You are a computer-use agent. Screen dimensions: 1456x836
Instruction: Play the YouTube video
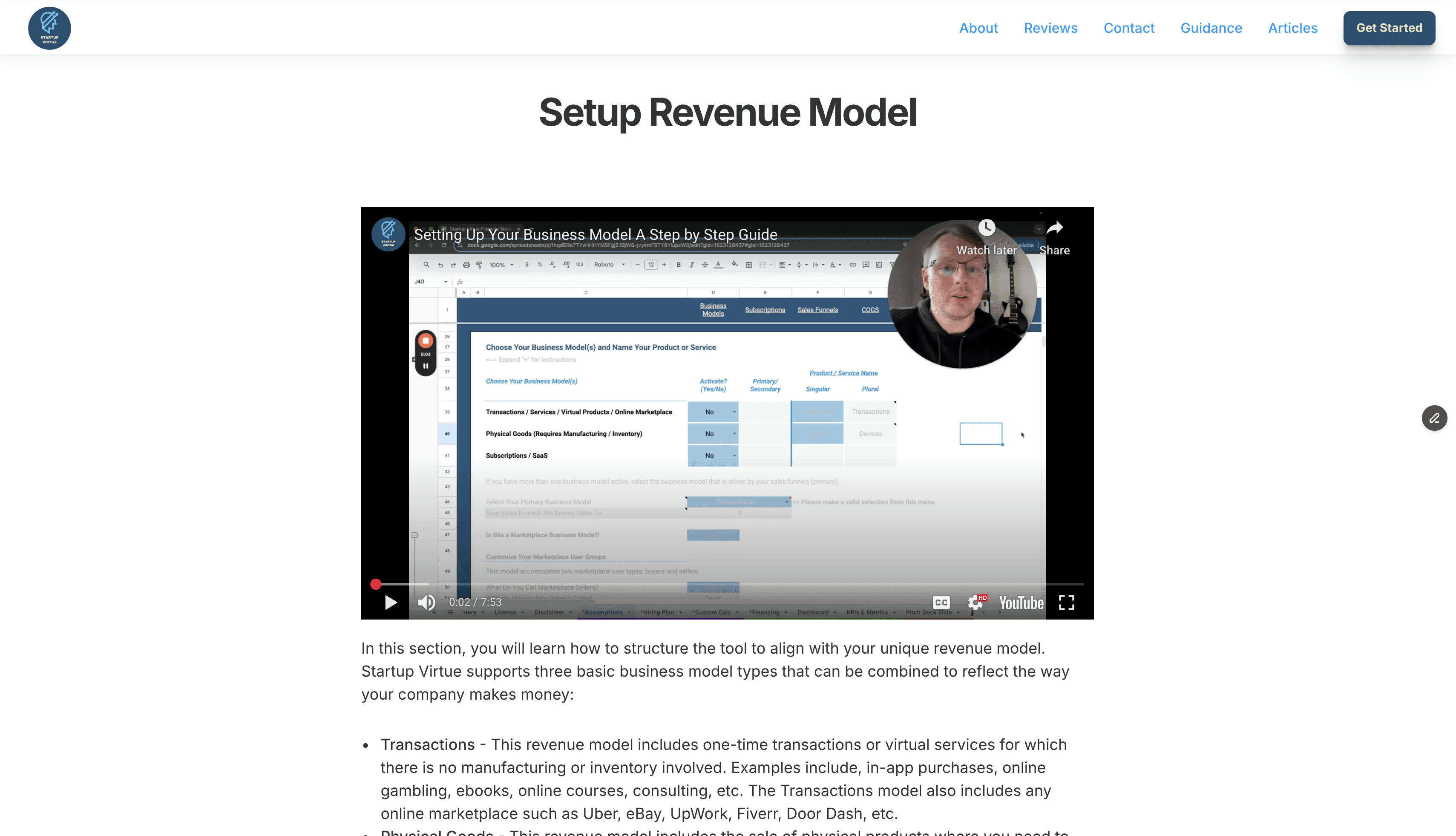point(391,602)
